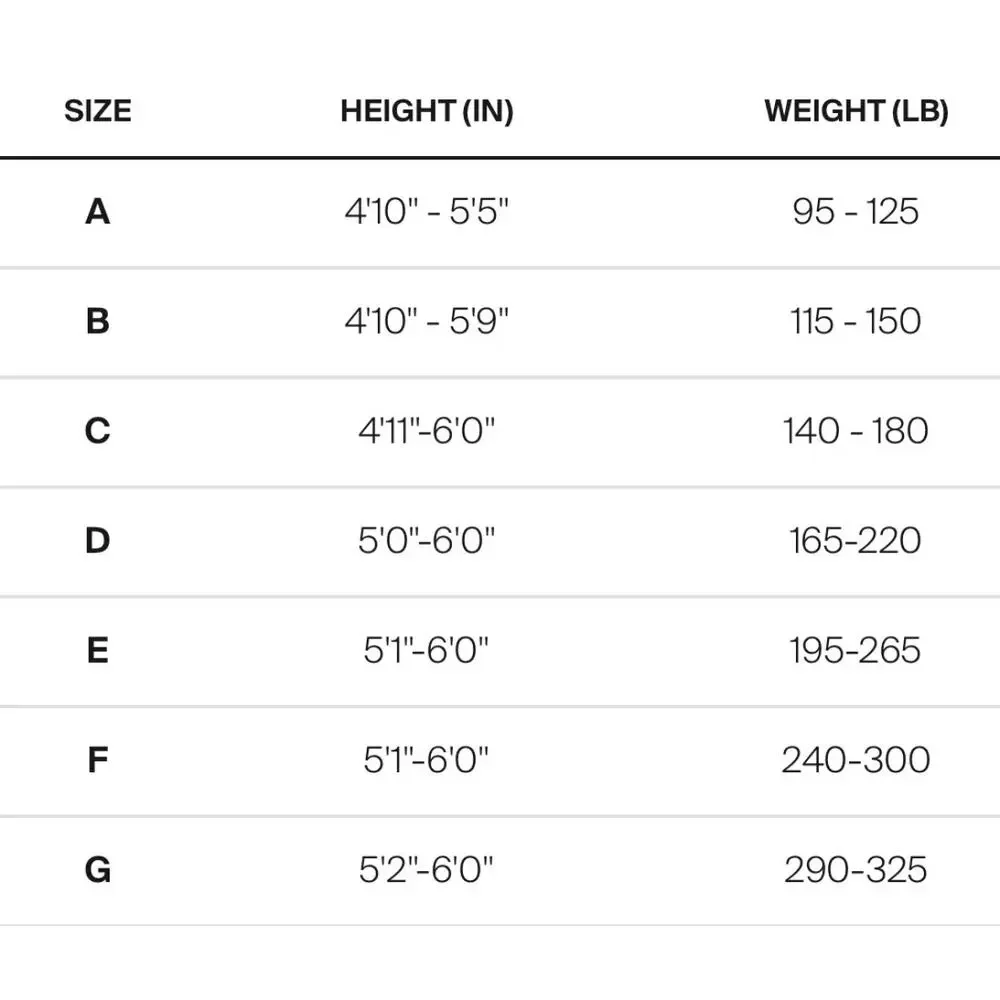Click the 95 - 125 weight cell
The height and width of the screenshot is (1000, 1000).
click(x=856, y=211)
